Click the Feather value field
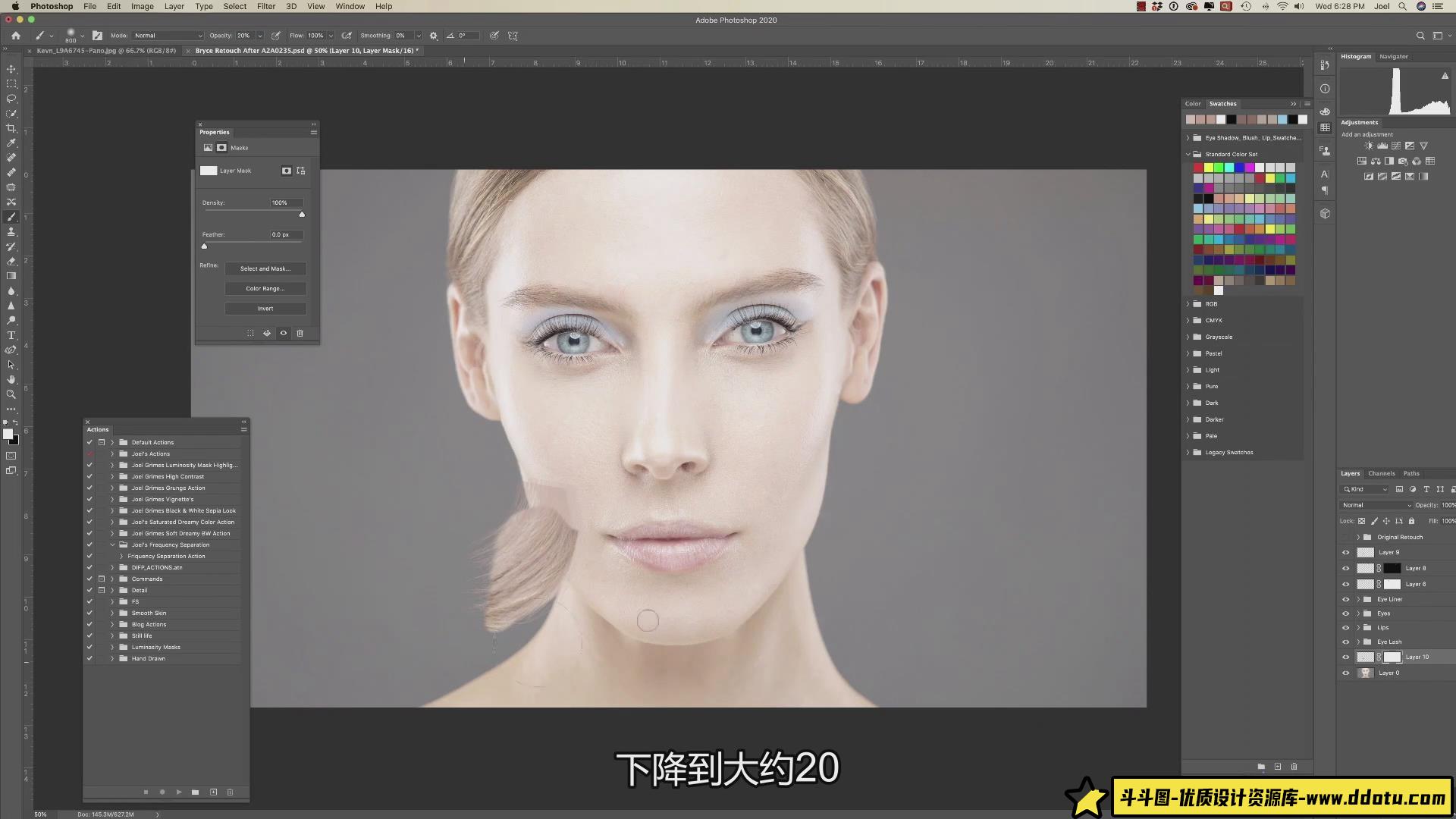Screen dimensions: 1456x819 point(285,234)
